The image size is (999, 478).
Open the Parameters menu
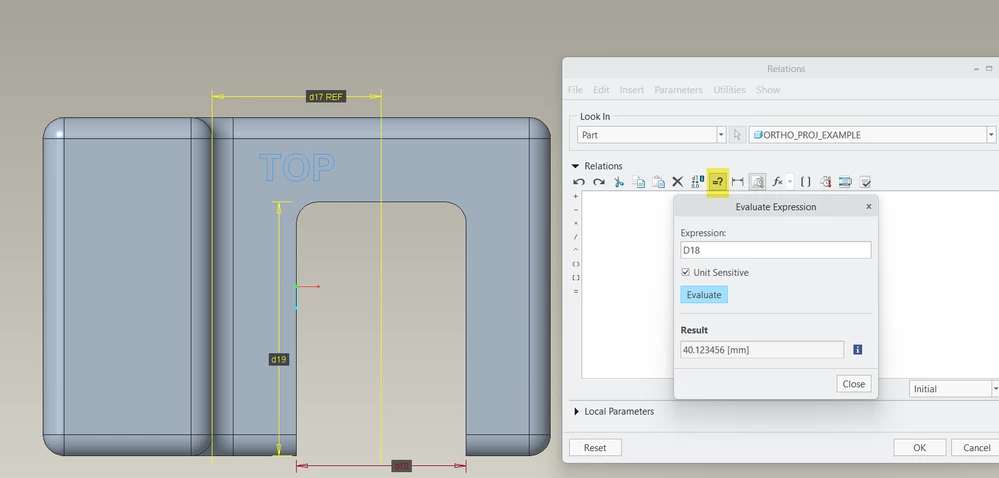point(679,90)
